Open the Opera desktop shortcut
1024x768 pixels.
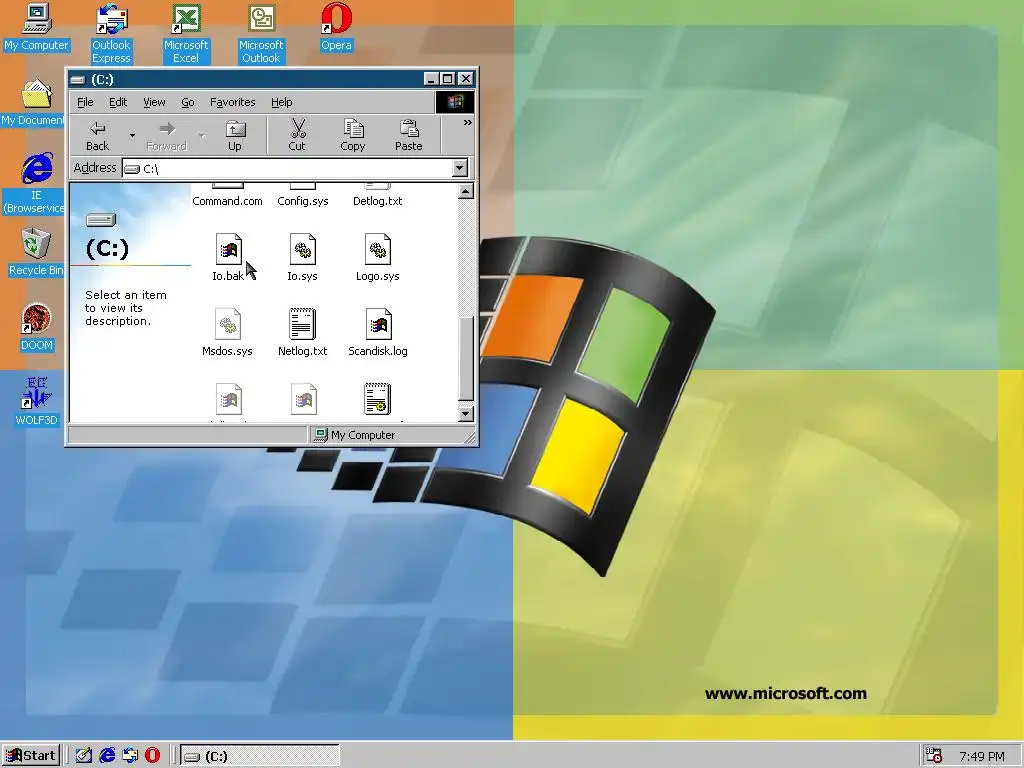click(x=336, y=28)
